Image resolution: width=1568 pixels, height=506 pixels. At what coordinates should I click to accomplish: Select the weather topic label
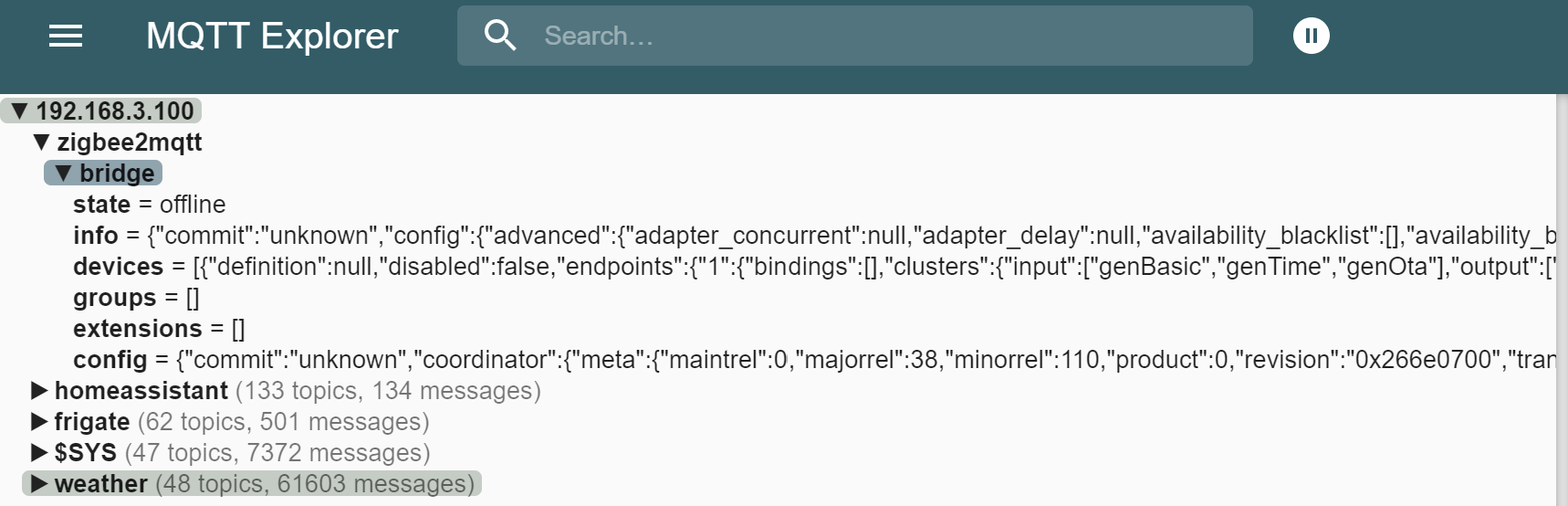[100, 484]
